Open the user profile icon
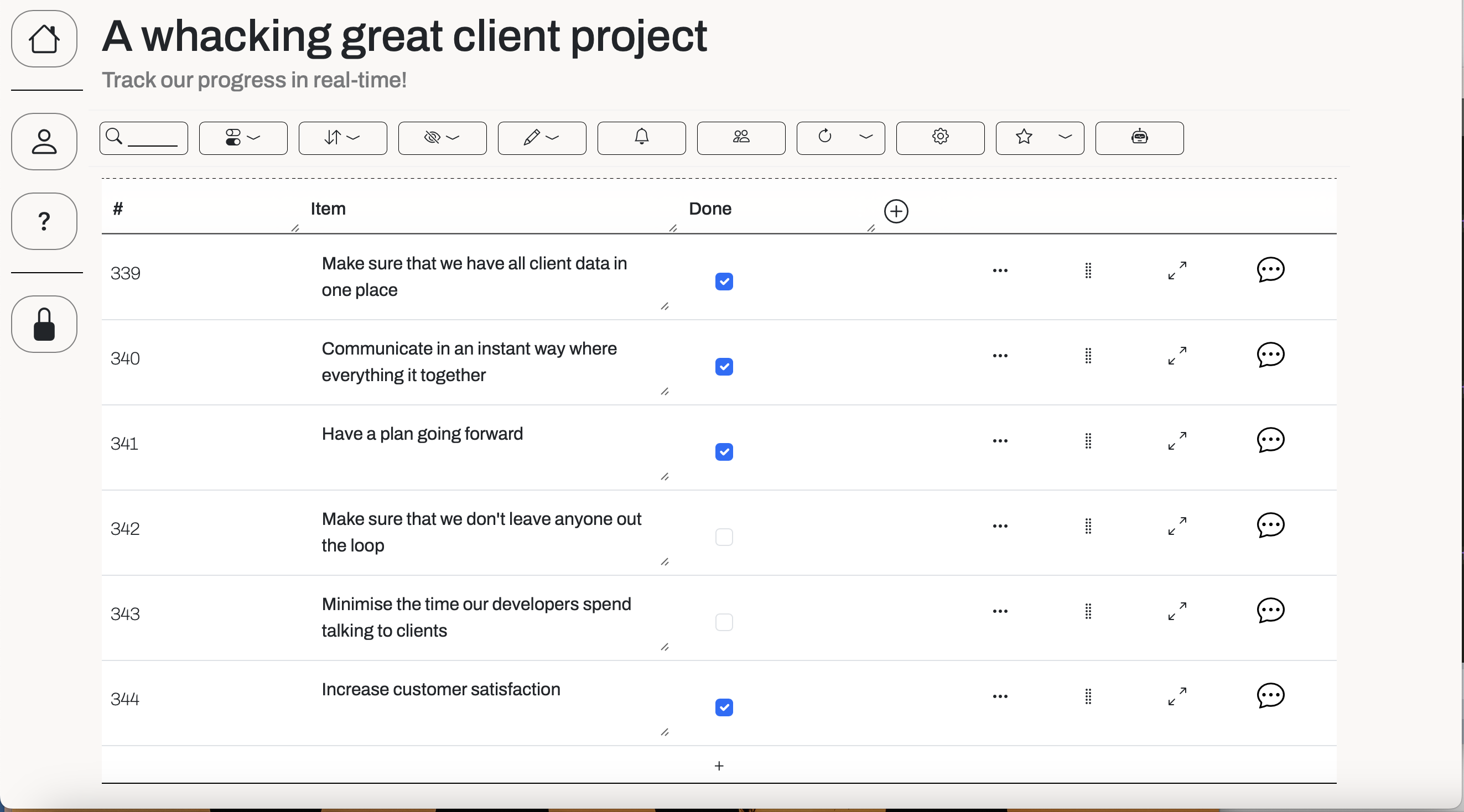This screenshot has height=812, width=1464. pyautogui.click(x=44, y=142)
